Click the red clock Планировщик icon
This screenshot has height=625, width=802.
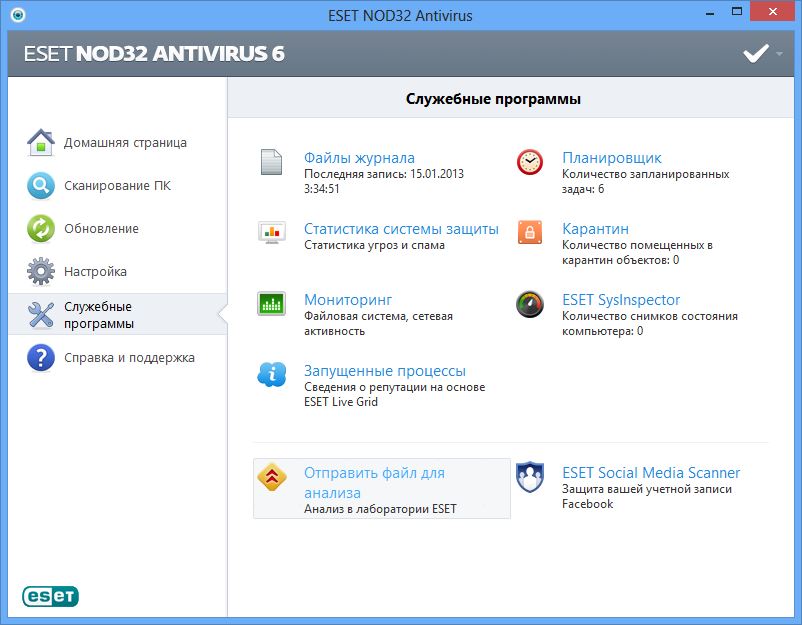tap(530, 162)
